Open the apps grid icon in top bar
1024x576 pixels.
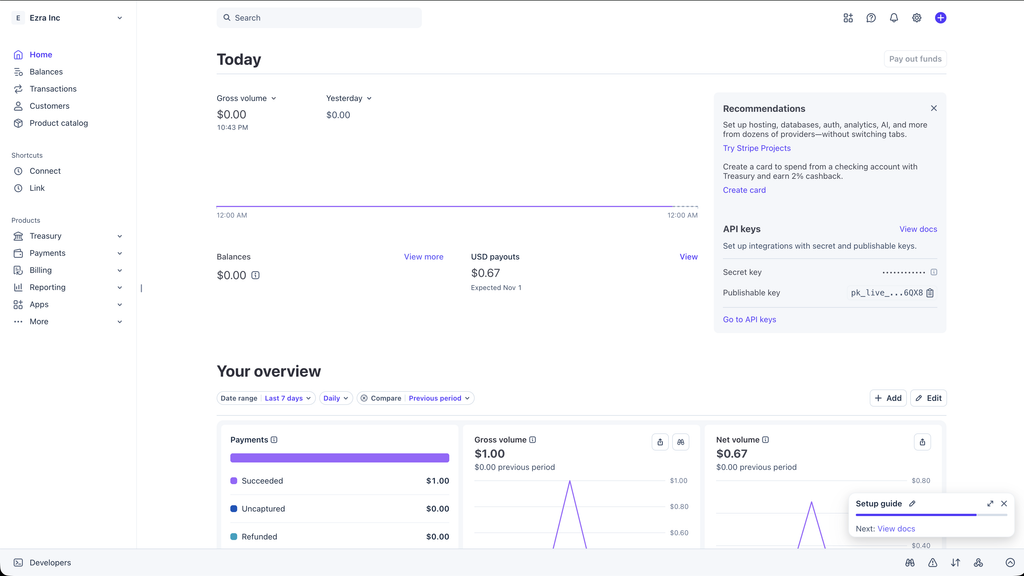point(848,18)
